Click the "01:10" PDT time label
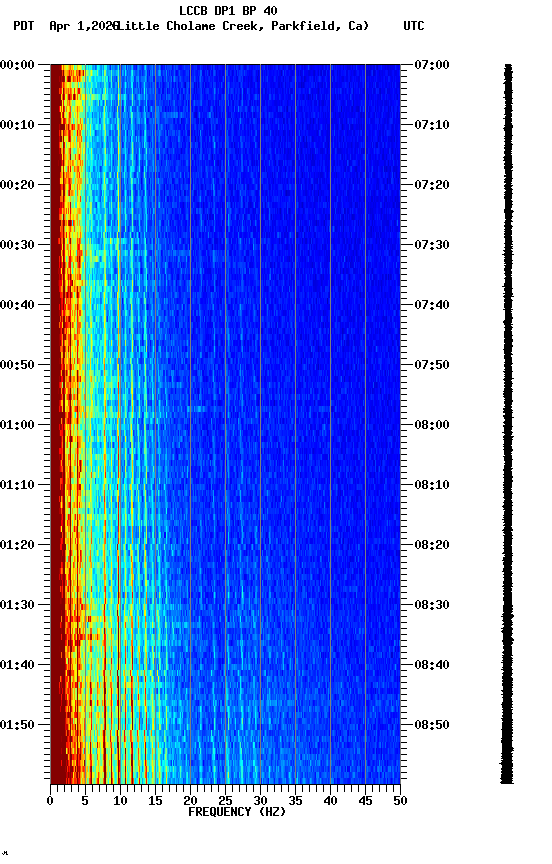 click(17, 485)
